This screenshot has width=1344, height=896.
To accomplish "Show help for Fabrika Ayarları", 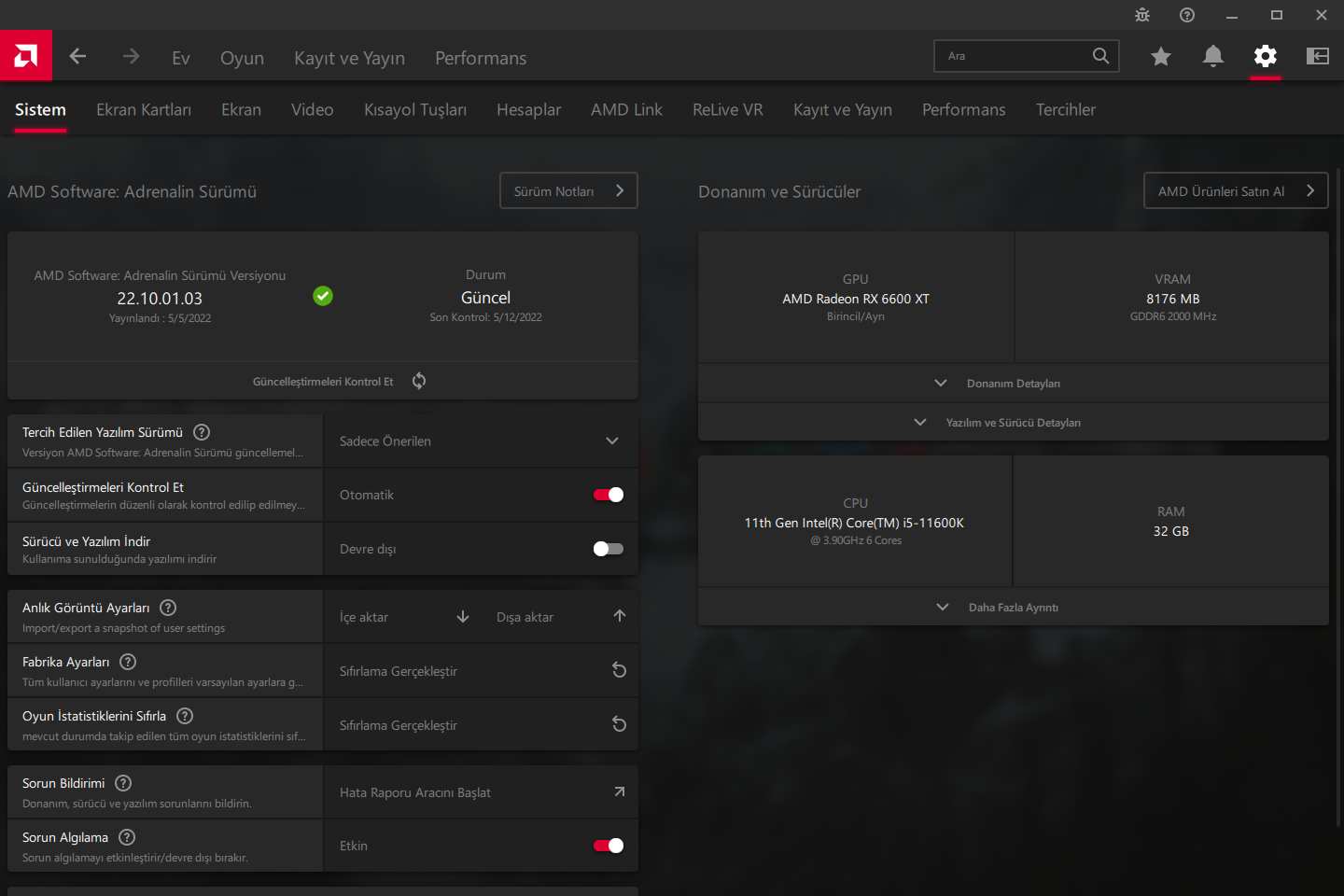I will (x=128, y=662).
